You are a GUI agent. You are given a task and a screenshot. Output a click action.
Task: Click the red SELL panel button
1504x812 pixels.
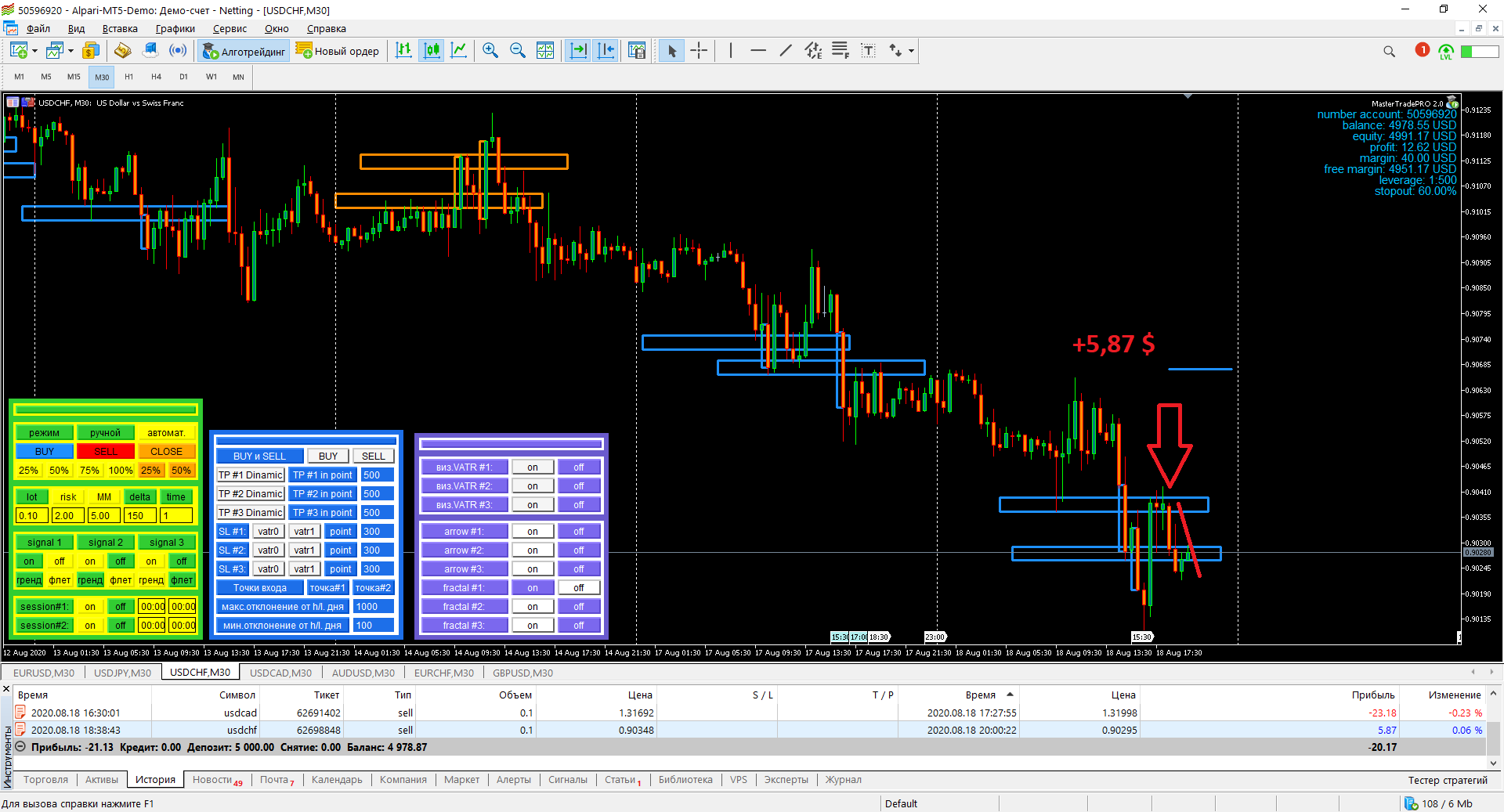coord(106,452)
